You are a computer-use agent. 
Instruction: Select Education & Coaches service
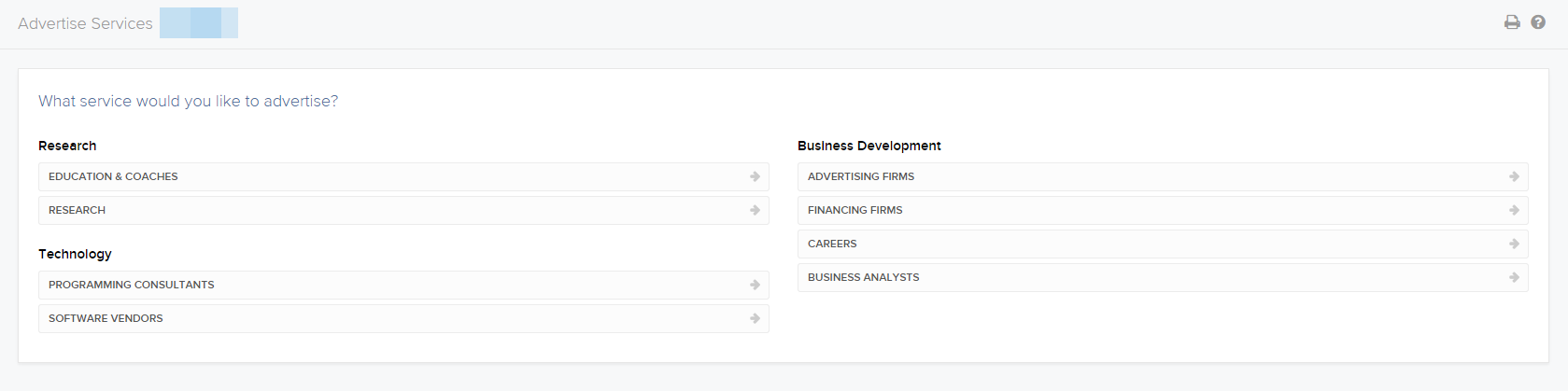[403, 176]
